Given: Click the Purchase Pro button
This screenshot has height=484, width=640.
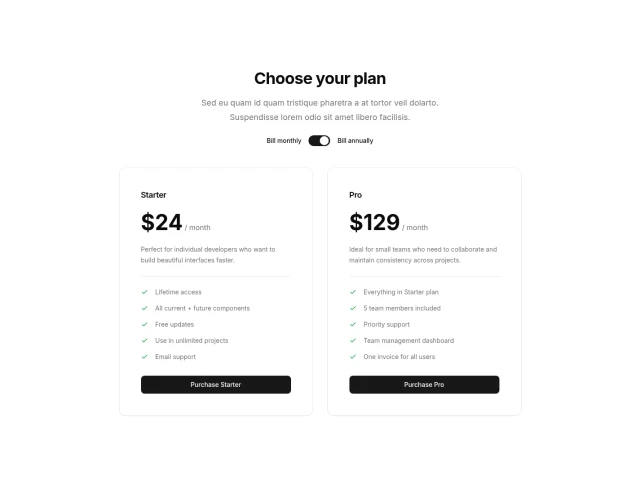Looking at the screenshot, I should coord(424,385).
